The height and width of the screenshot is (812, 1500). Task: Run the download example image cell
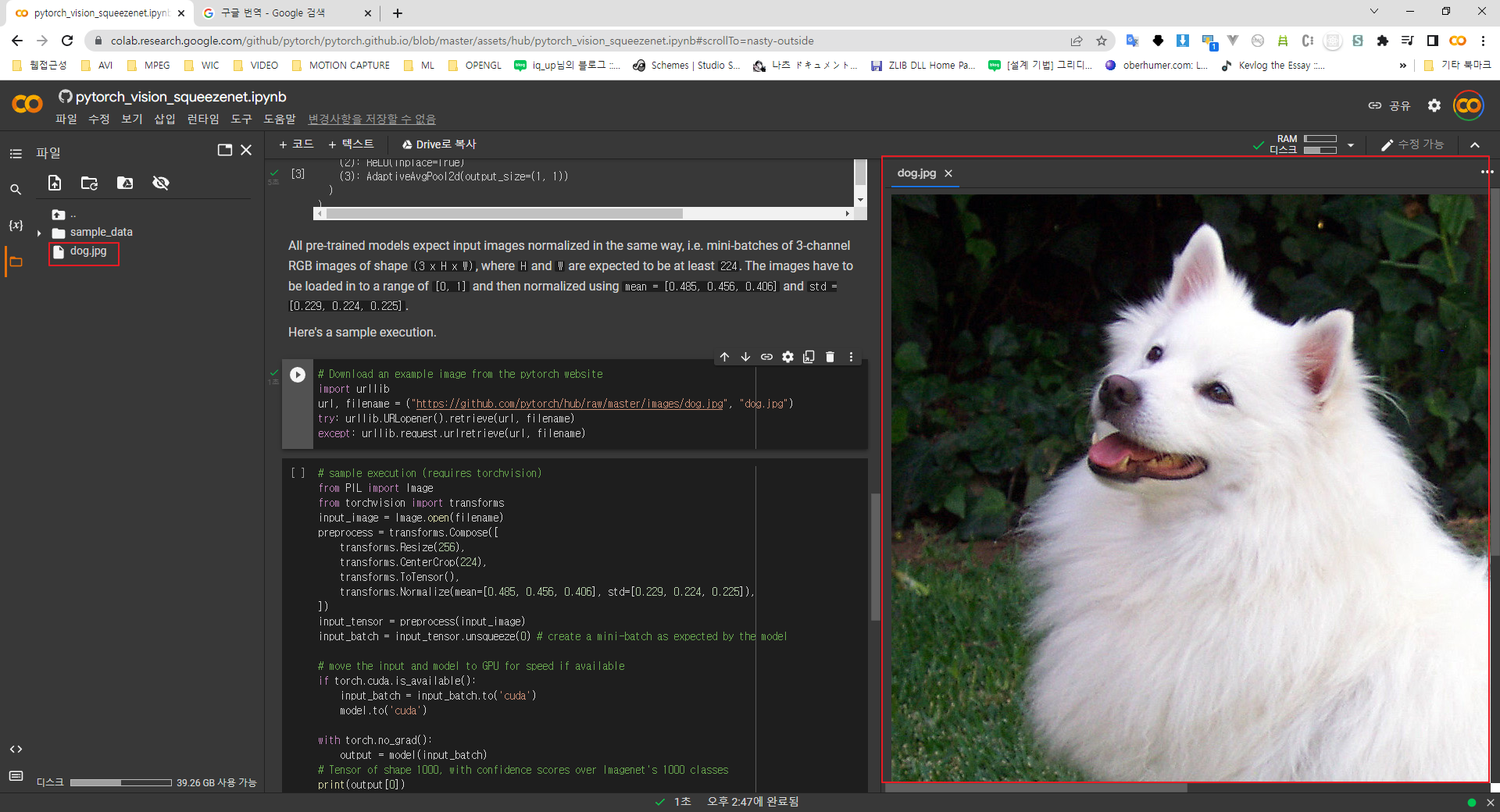(298, 375)
